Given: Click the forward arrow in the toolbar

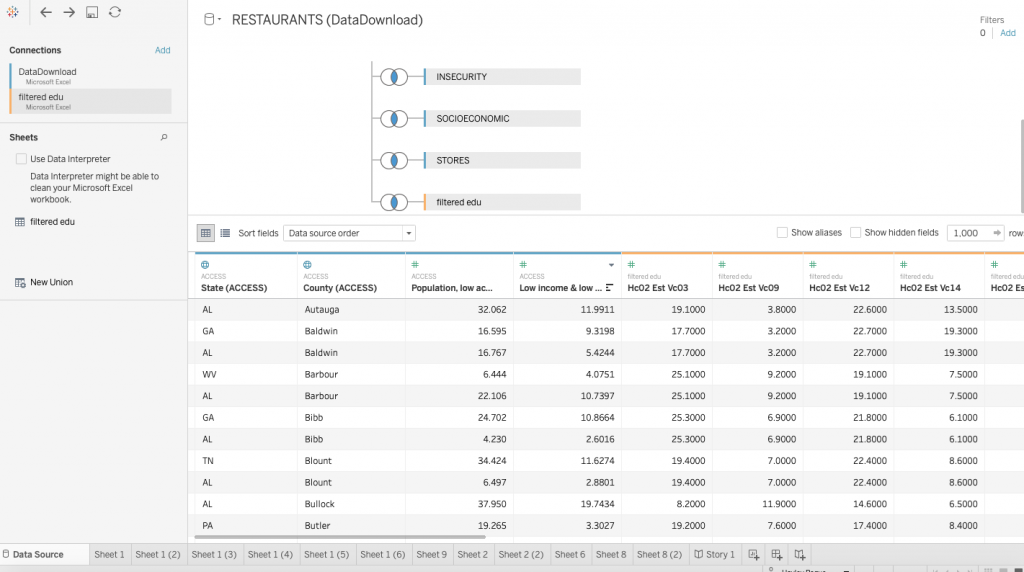Looking at the screenshot, I should 69,12.
